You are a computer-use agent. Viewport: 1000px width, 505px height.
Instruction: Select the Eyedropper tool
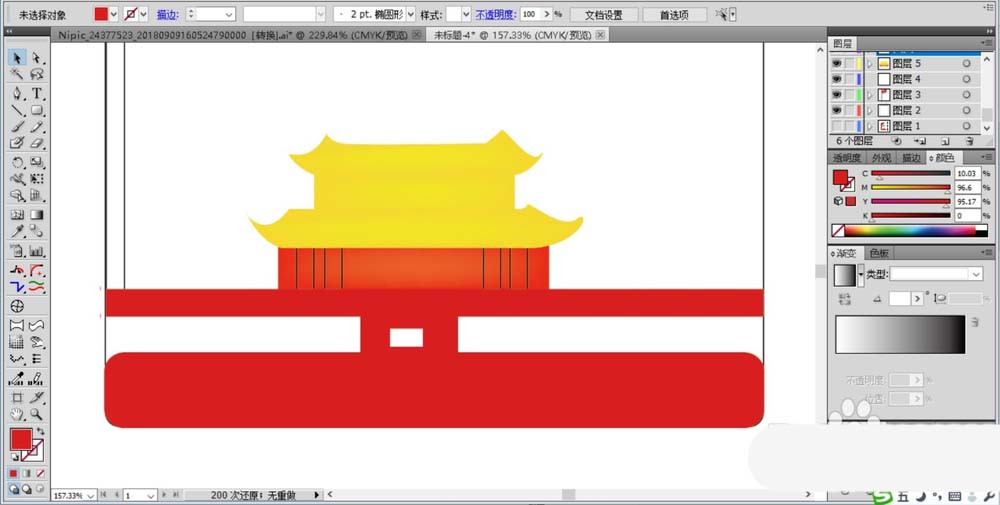coord(17,231)
